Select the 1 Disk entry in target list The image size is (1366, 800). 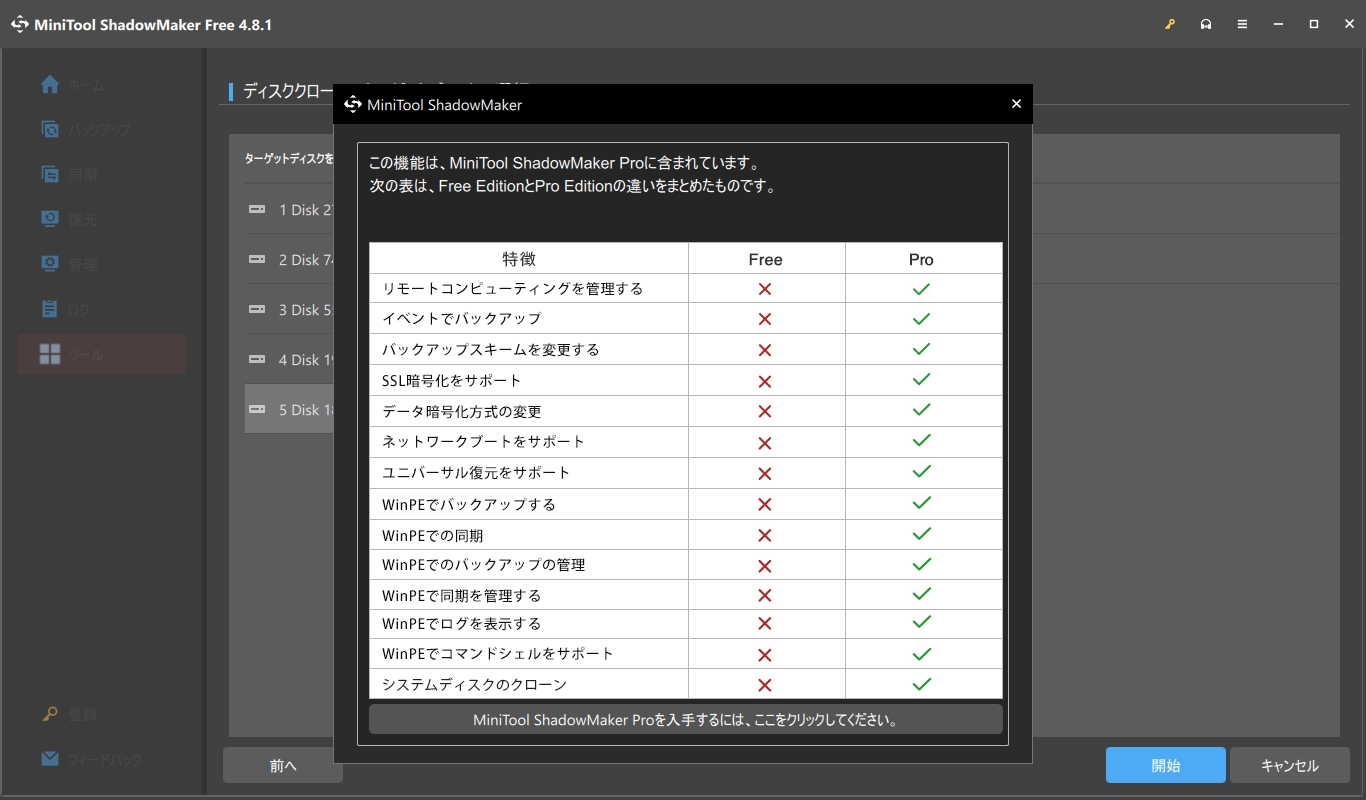tap(289, 210)
